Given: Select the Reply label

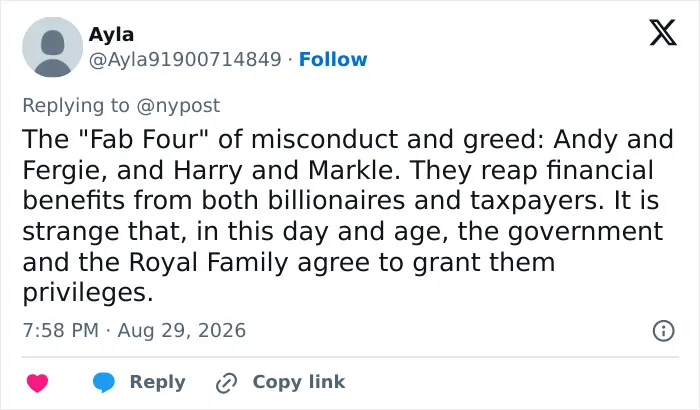Looking at the screenshot, I should [158, 382].
